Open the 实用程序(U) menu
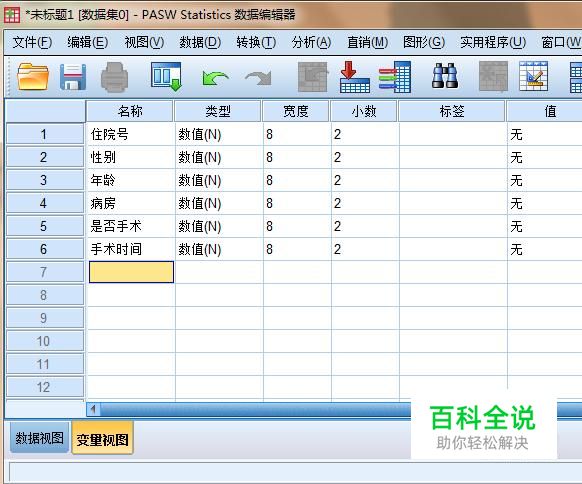 493,42
